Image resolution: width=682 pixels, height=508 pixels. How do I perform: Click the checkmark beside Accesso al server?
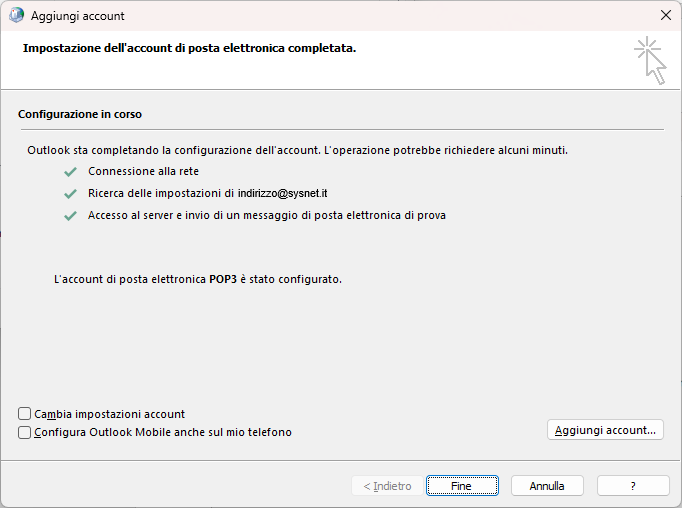(70, 216)
